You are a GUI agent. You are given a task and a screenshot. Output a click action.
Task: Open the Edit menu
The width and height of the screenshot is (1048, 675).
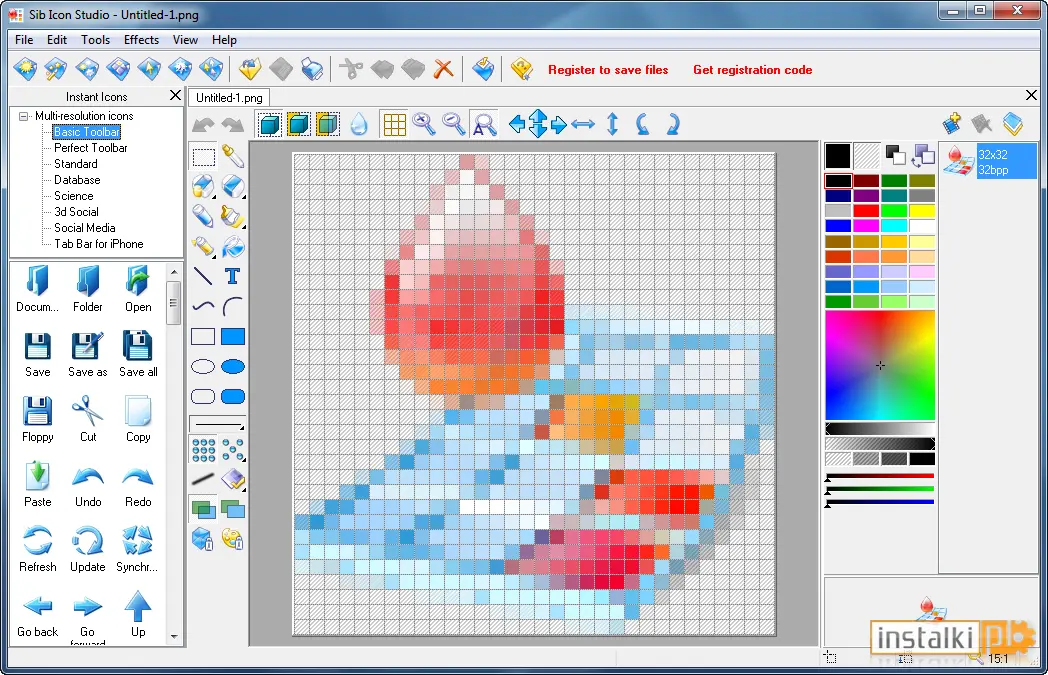click(x=57, y=40)
